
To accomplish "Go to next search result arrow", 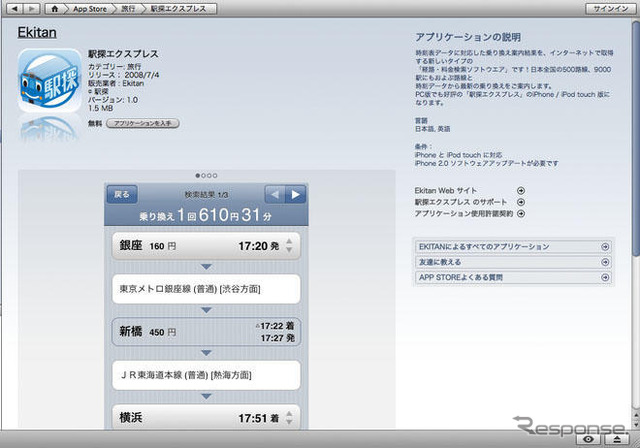I will pyautogui.click(x=296, y=195).
